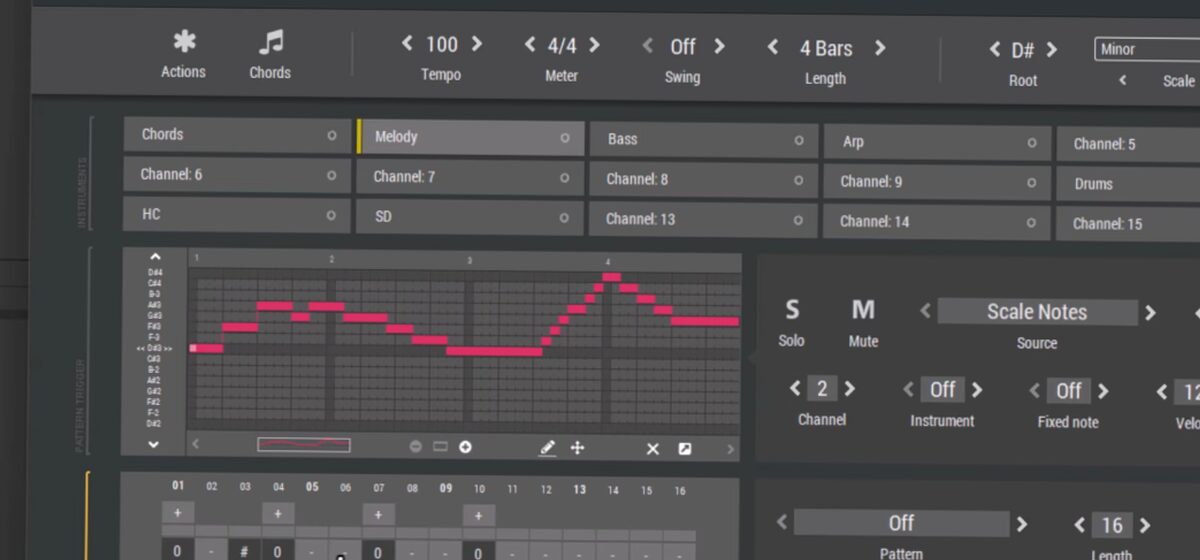Select the move arrows tool
The width and height of the screenshot is (1200, 560).
[x=577, y=448]
